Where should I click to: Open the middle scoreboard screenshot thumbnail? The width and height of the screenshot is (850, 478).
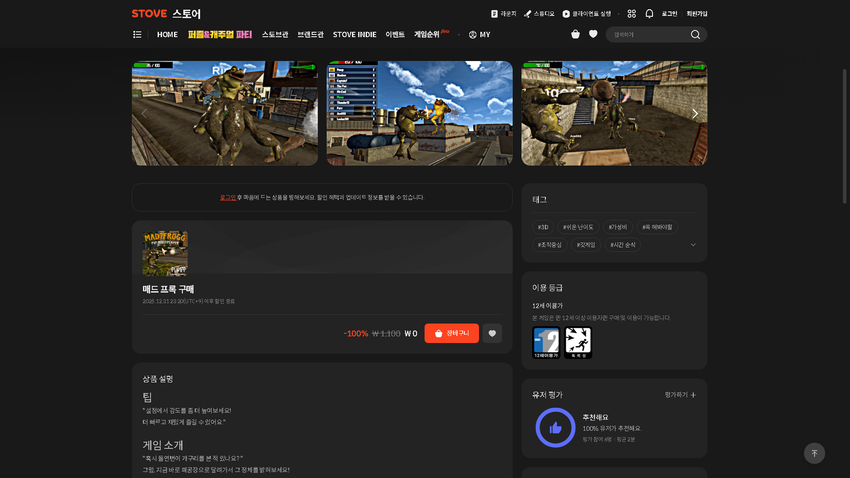coord(420,113)
